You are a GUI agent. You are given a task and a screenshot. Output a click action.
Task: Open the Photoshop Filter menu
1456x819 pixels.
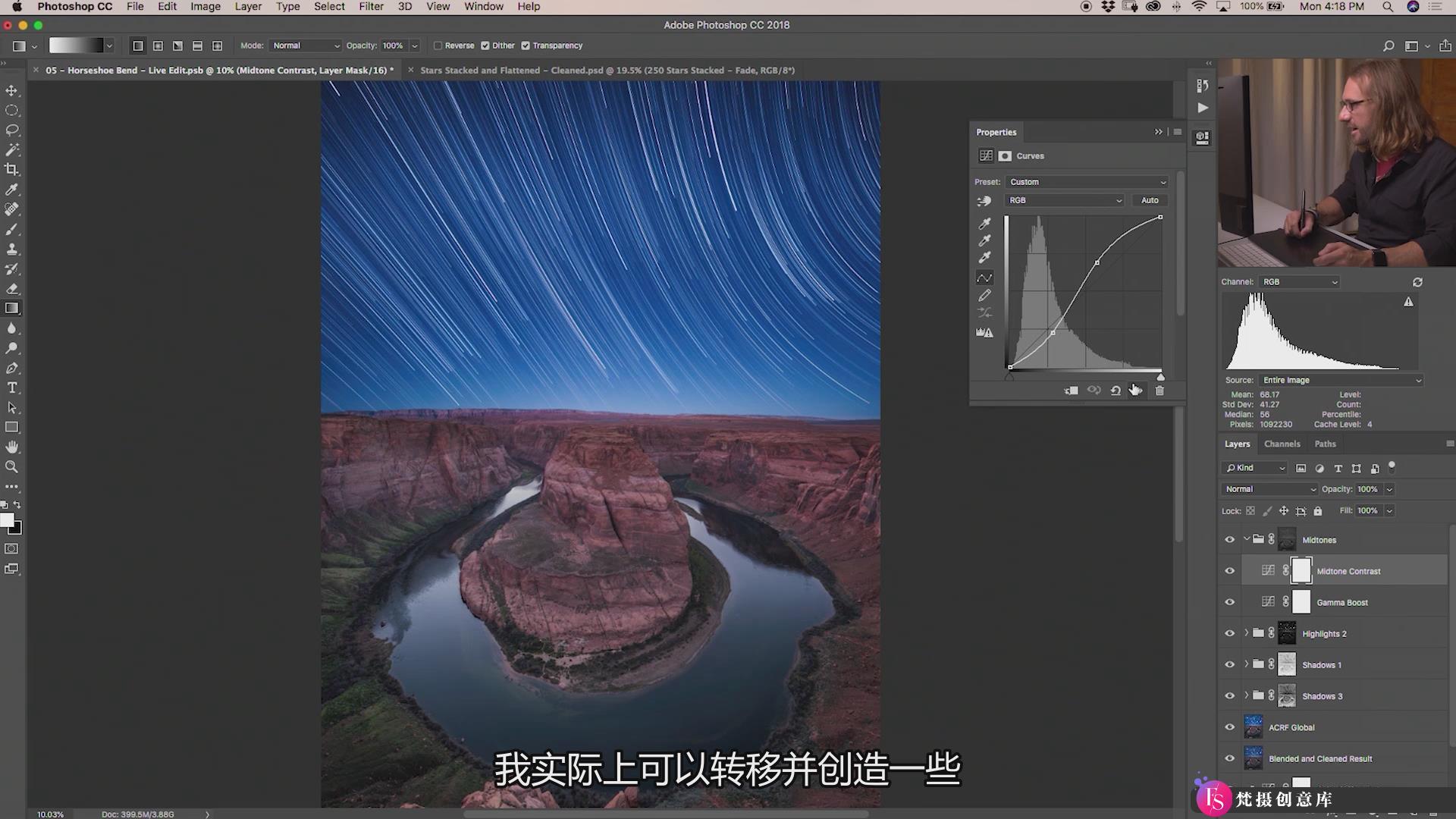point(370,7)
